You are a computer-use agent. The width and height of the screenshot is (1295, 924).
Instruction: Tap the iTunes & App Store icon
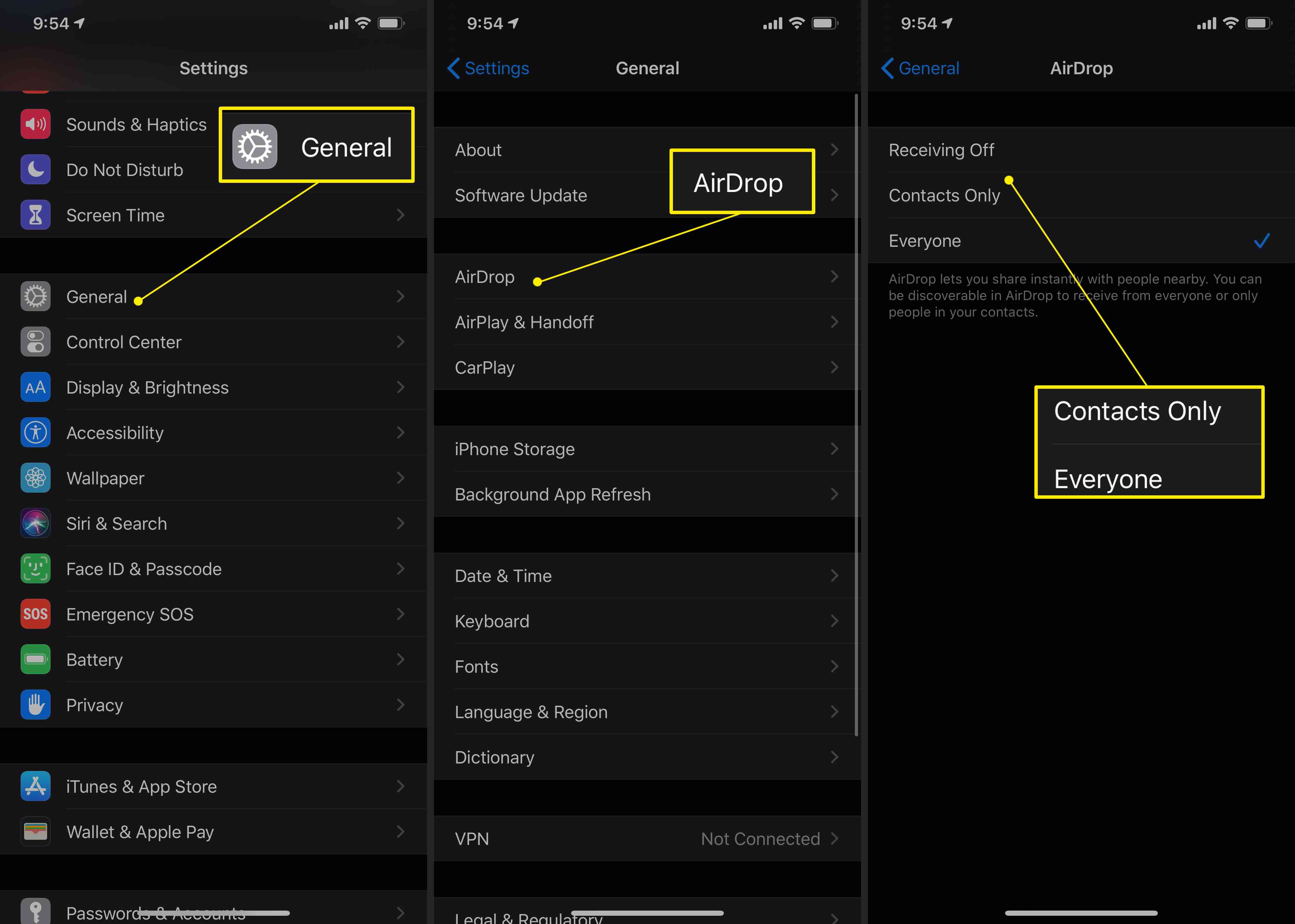click(35, 786)
